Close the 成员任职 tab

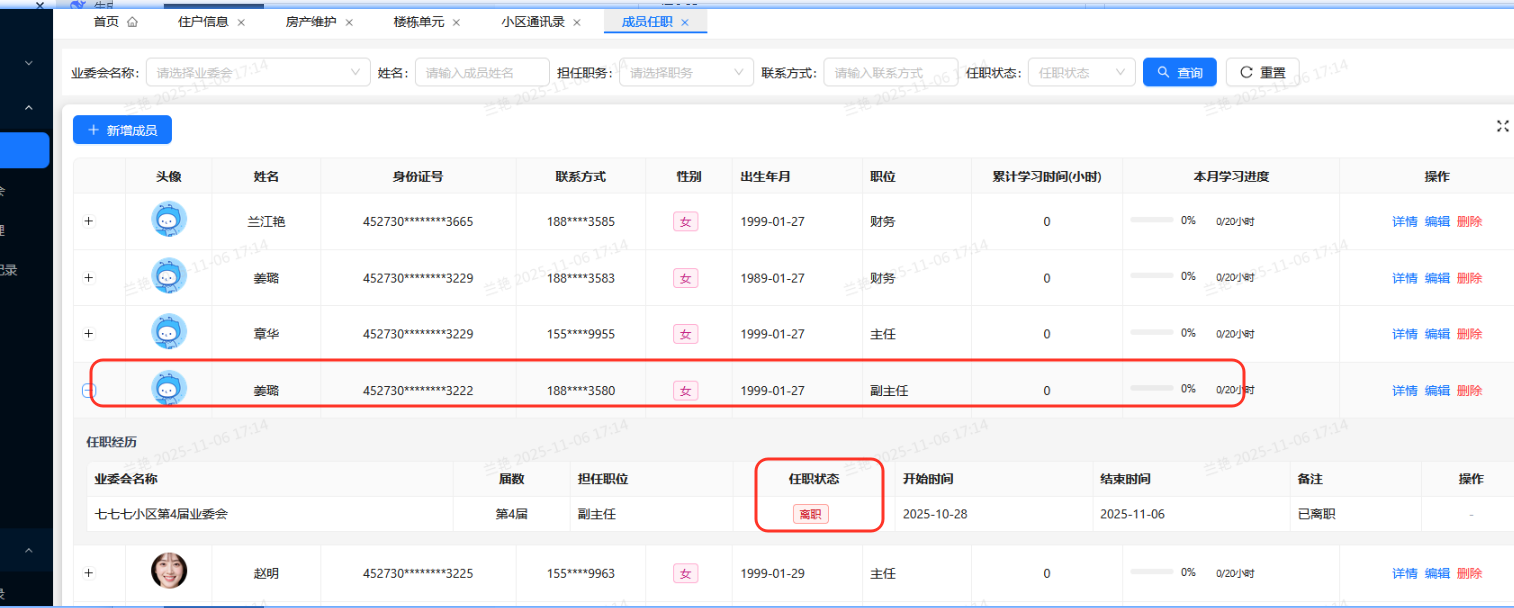(x=685, y=22)
